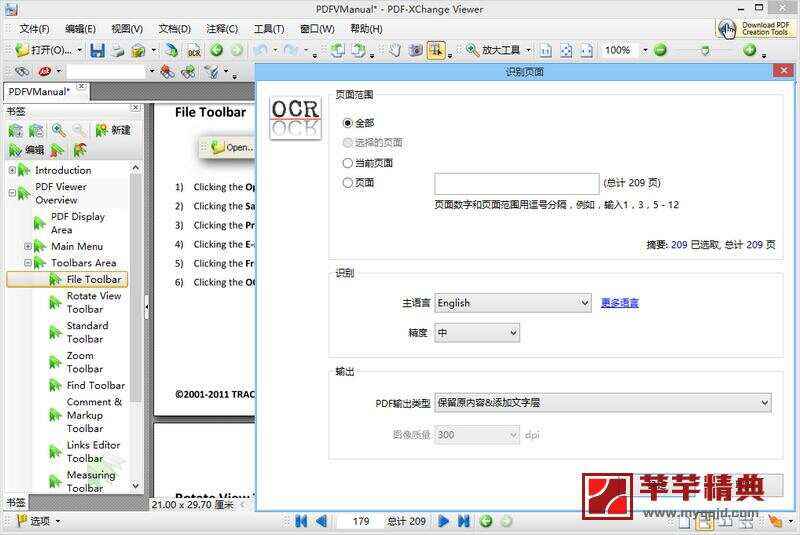
Task: Open the 放大工具 zoom tool dropdown arrow
Action: [x=529, y=50]
